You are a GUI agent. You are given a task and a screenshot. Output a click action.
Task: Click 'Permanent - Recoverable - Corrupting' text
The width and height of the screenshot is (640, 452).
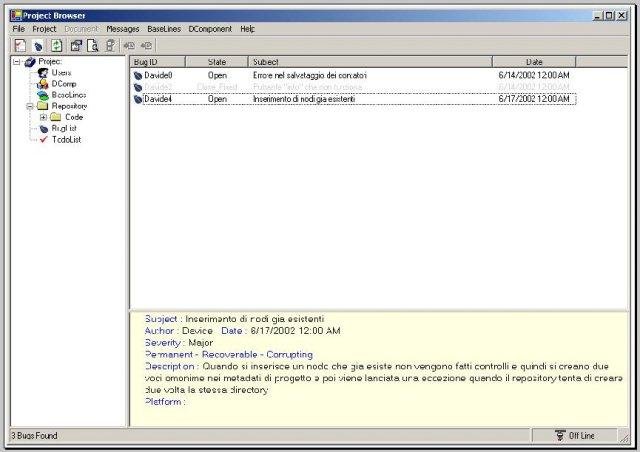point(229,354)
